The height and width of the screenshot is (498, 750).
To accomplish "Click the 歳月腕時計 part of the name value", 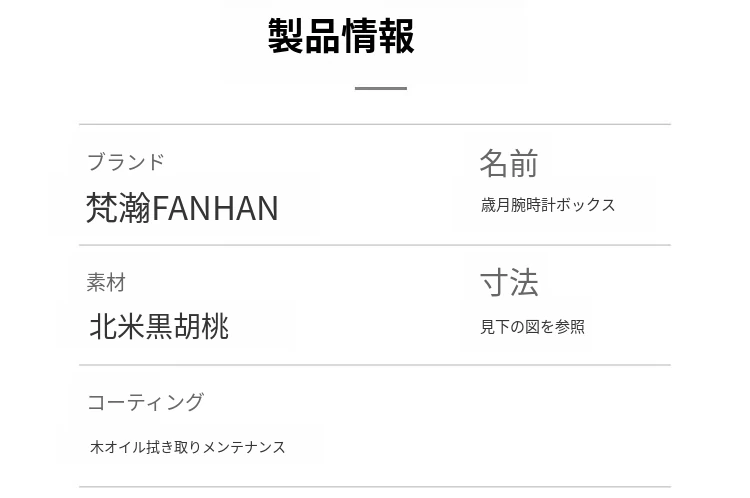I will 516,205.
